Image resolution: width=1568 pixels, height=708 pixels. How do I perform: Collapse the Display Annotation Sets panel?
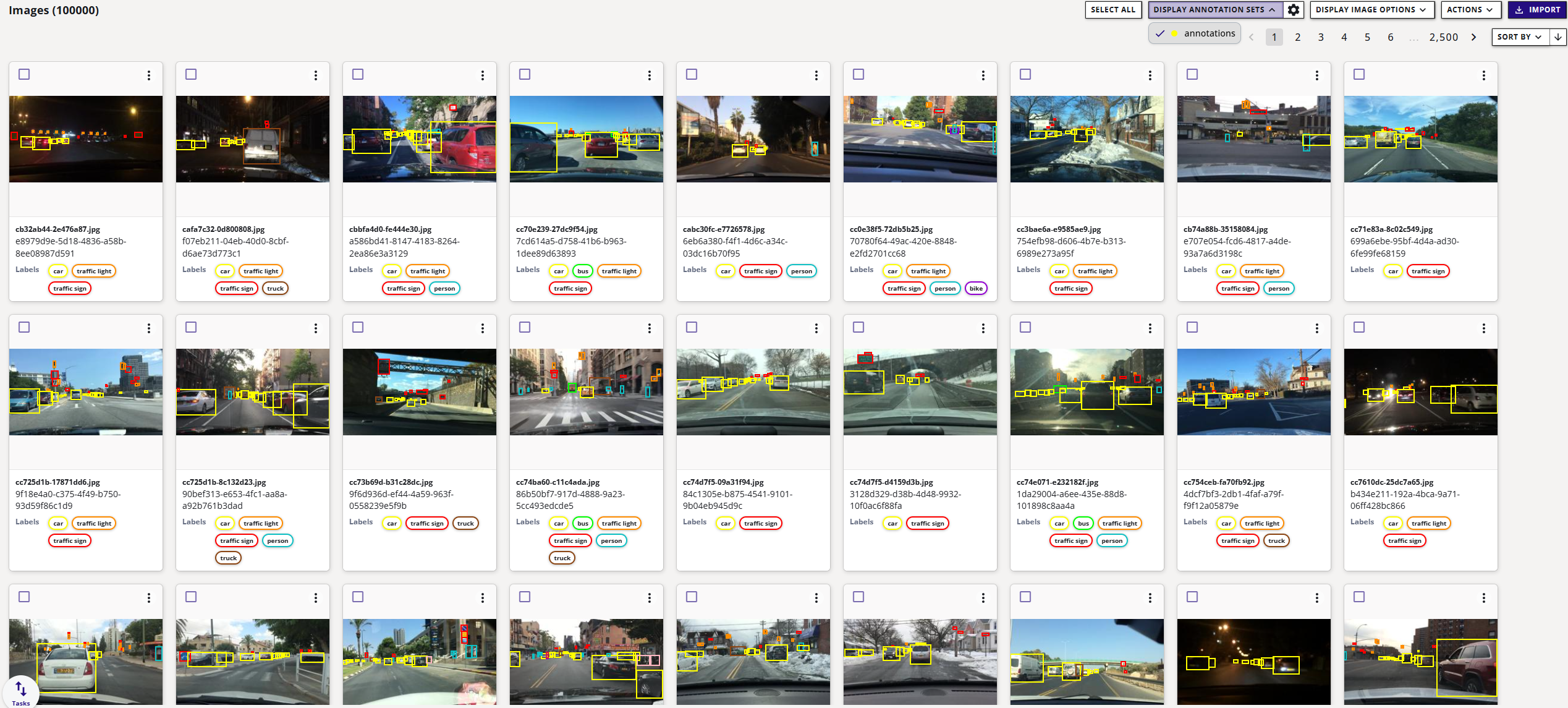click(1213, 10)
